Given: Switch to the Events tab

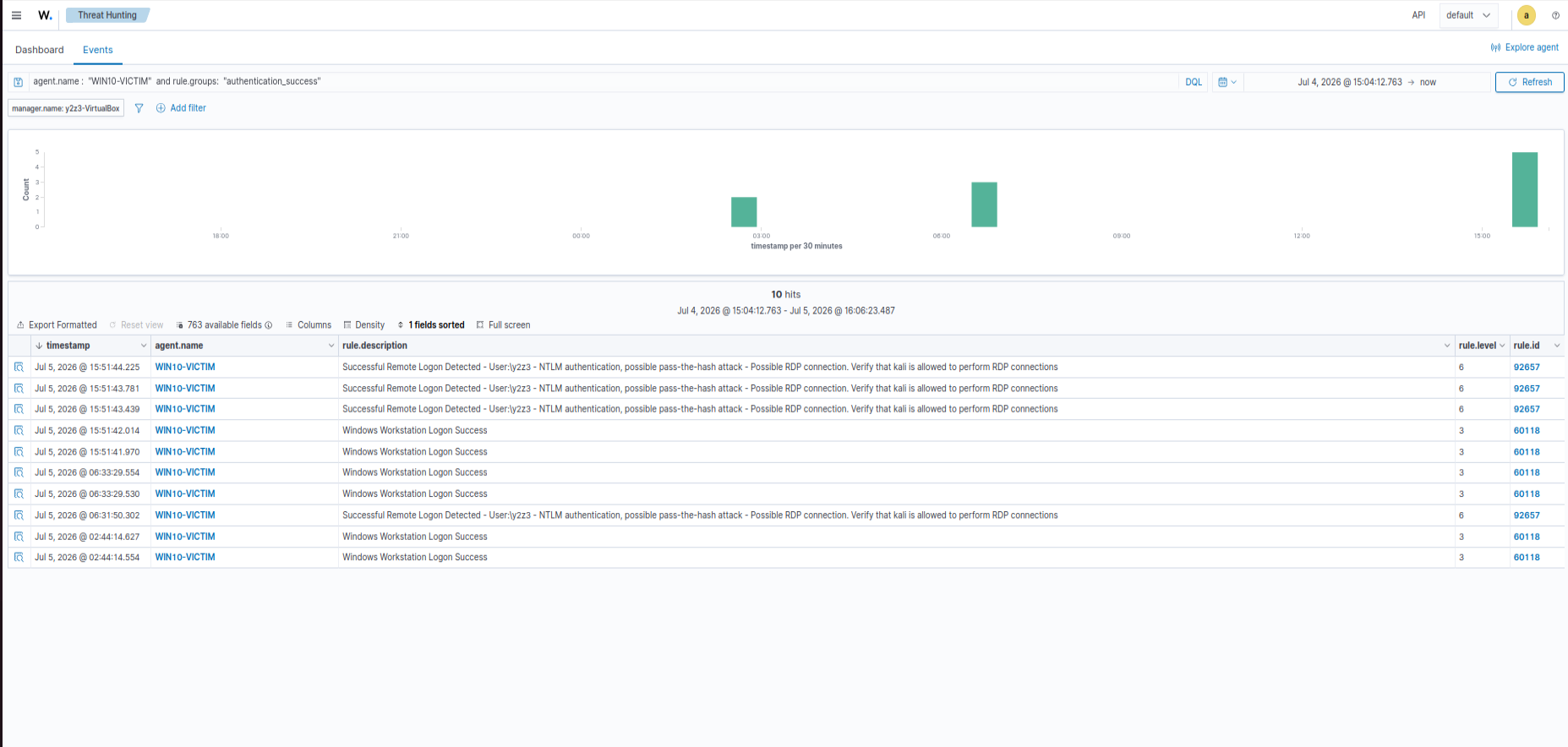Looking at the screenshot, I should (98, 50).
